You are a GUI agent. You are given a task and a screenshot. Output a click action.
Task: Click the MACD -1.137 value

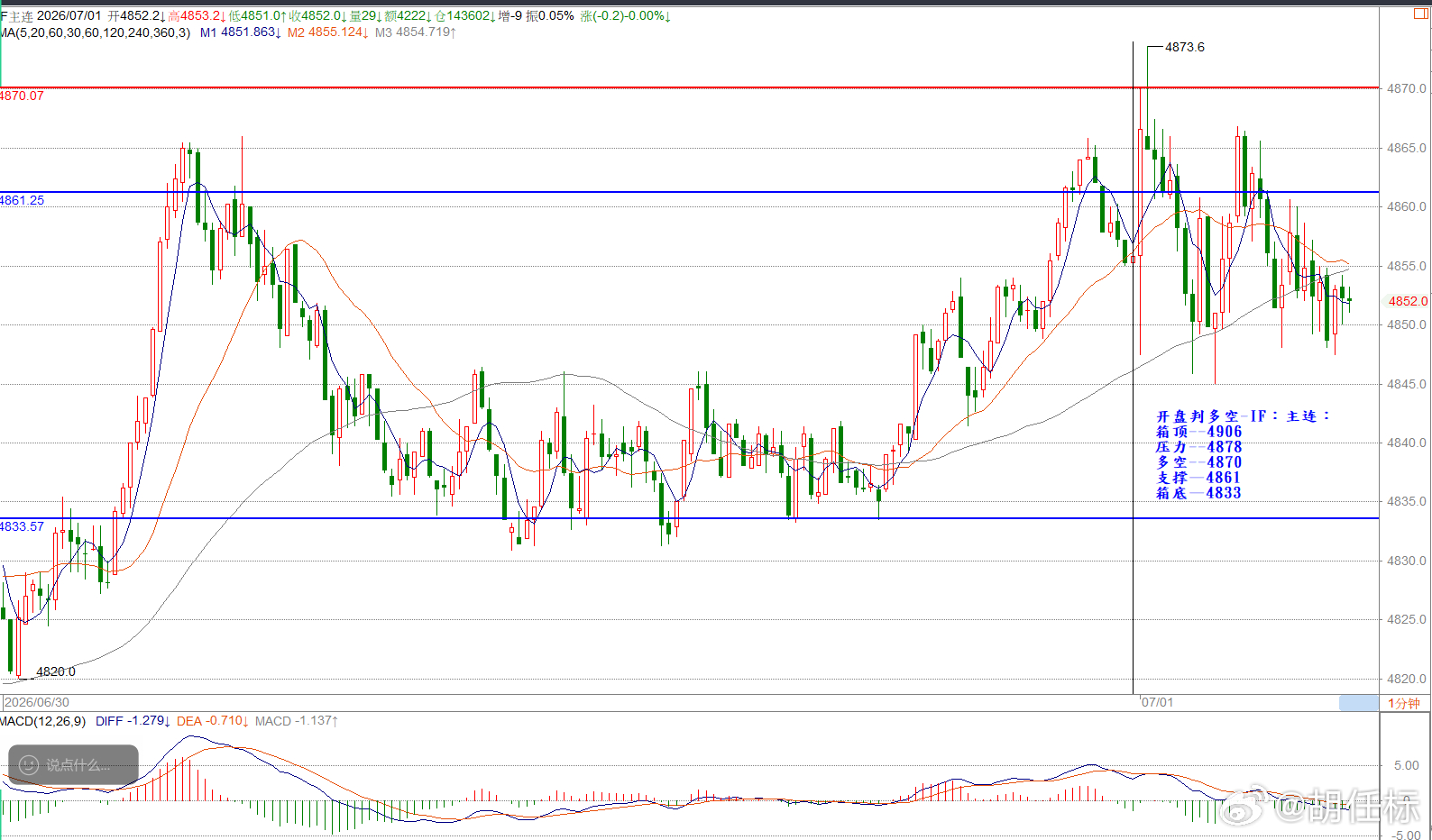(297, 721)
